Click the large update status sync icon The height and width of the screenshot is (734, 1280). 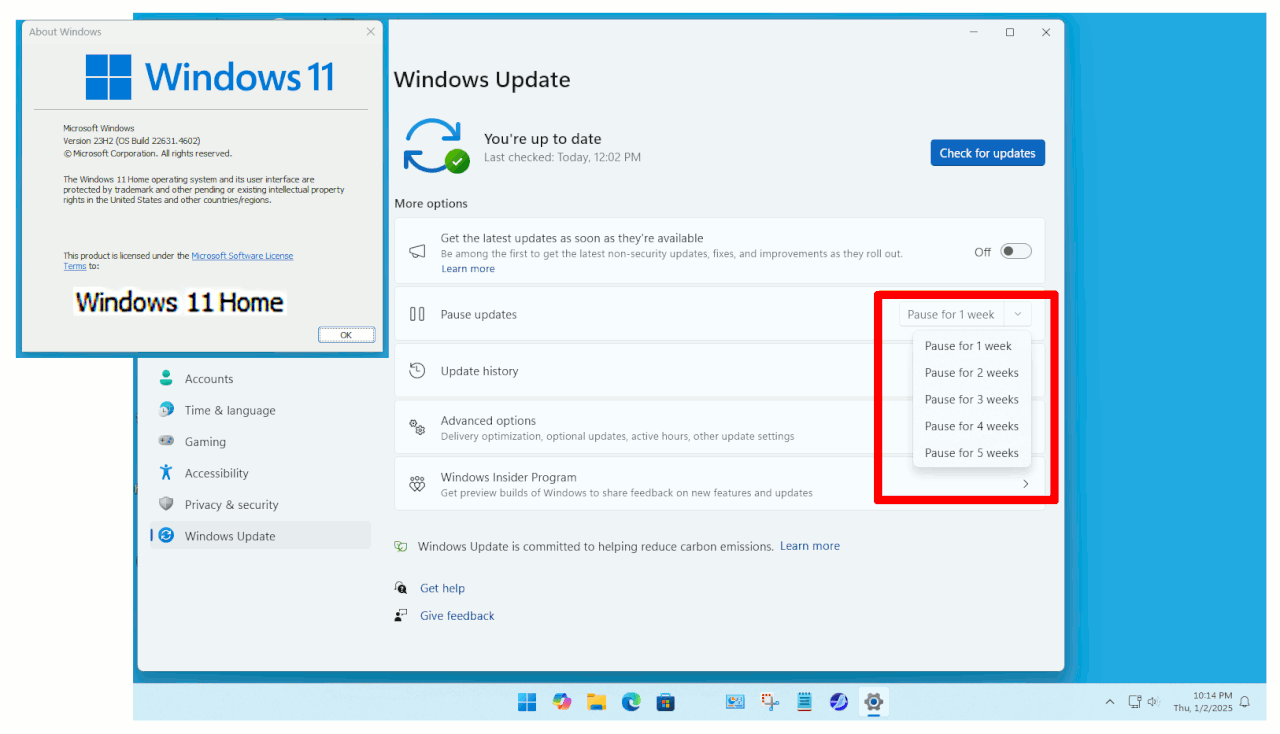[x=435, y=146]
